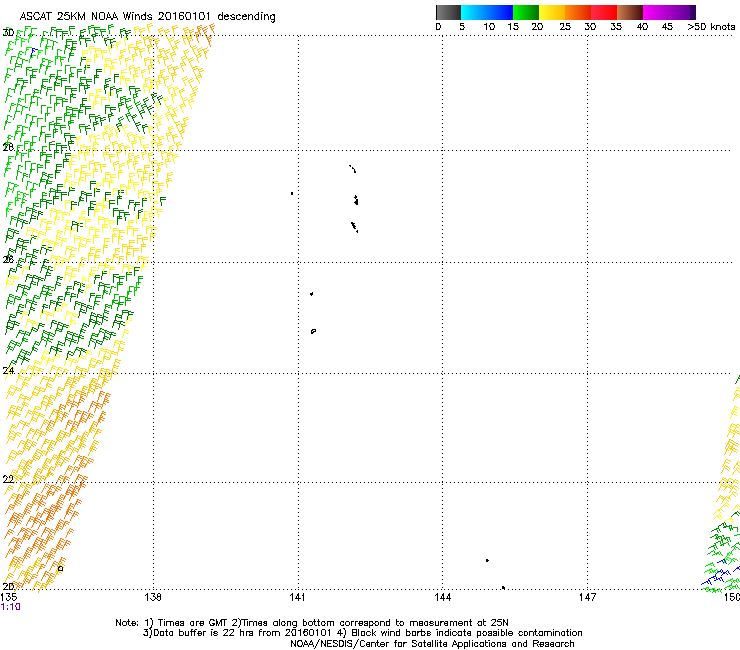This screenshot has height=650, width=740.
Task: Click the island near 145E above 20N
Action: [x=487, y=560]
